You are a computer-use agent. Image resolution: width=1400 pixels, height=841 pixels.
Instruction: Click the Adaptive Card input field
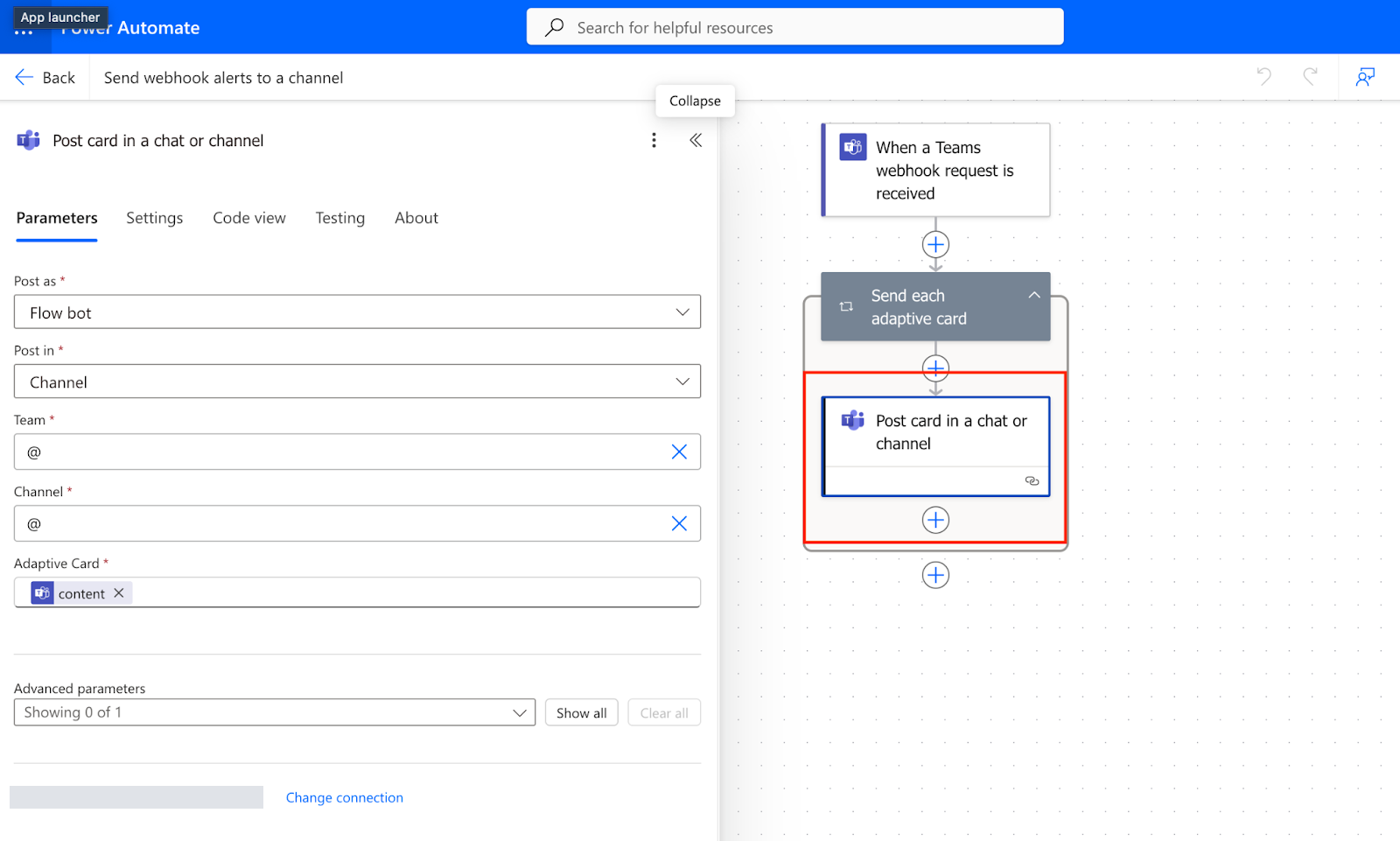tap(357, 592)
